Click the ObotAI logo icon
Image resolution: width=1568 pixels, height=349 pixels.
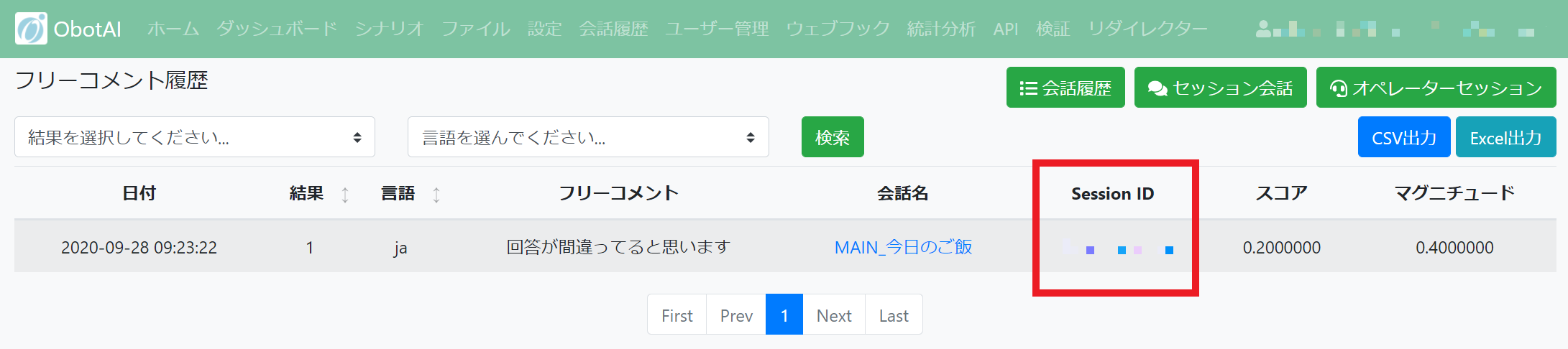31,29
